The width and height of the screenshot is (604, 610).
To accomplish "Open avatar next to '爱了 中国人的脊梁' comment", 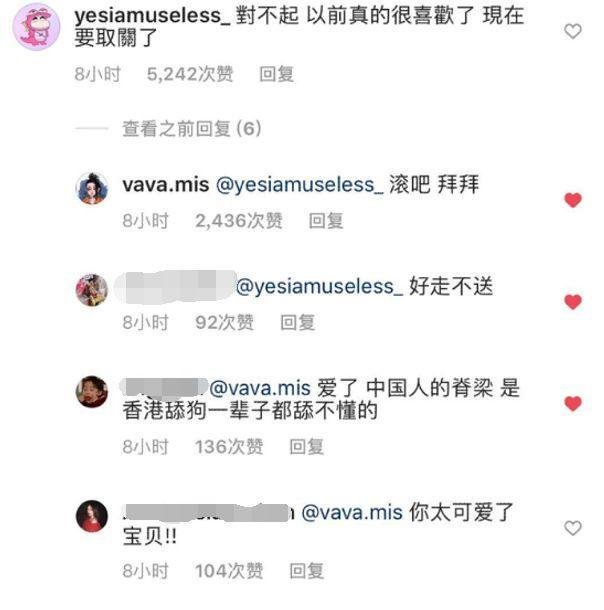I will tap(92, 391).
